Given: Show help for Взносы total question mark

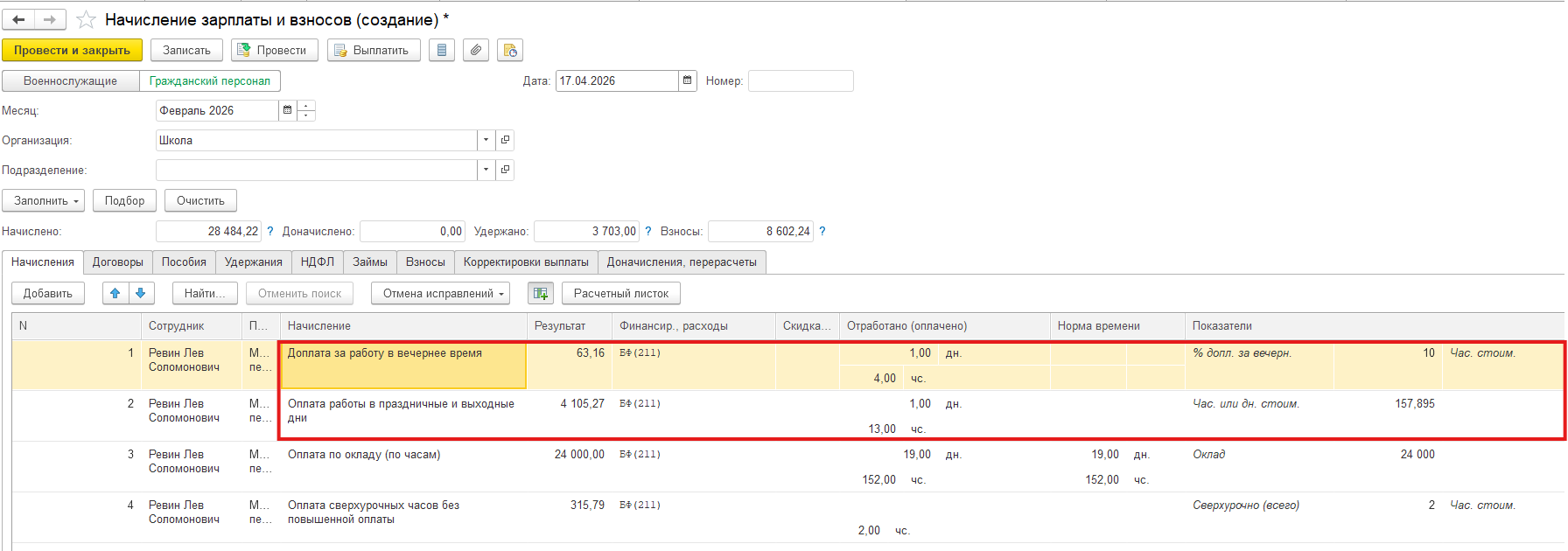Looking at the screenshot, I should click(822, 231).
